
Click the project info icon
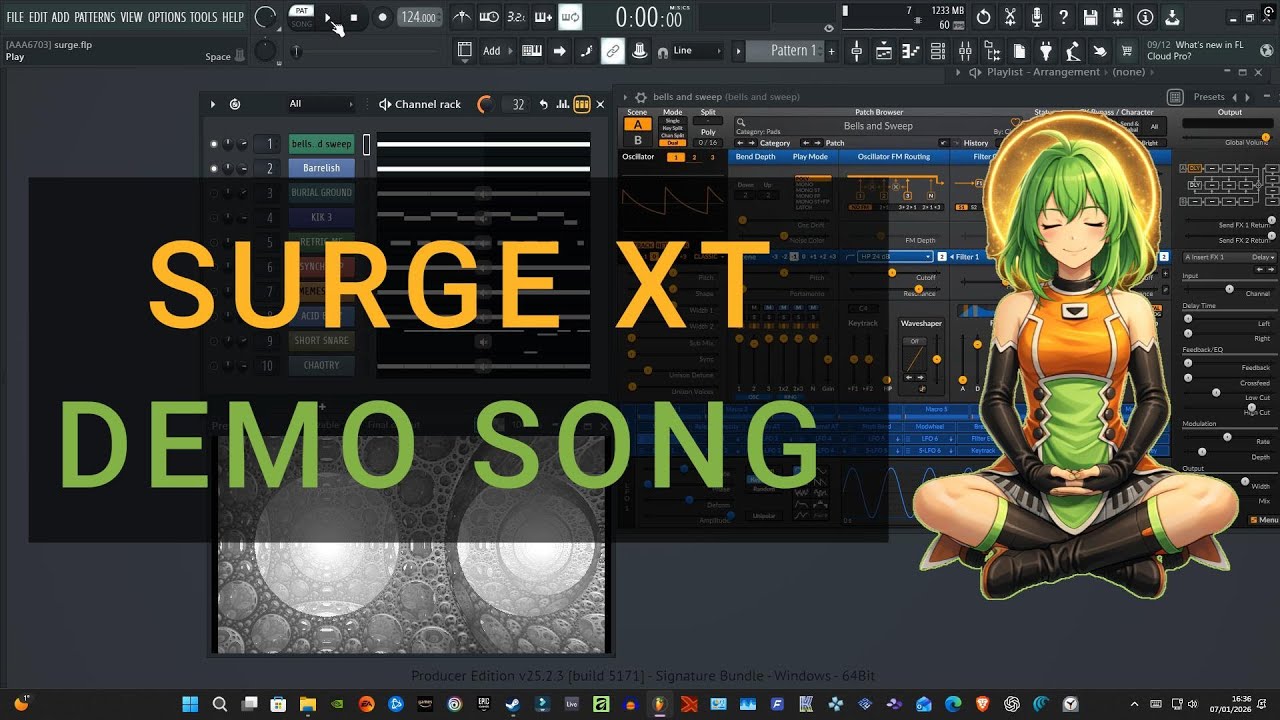(1145, 17)
